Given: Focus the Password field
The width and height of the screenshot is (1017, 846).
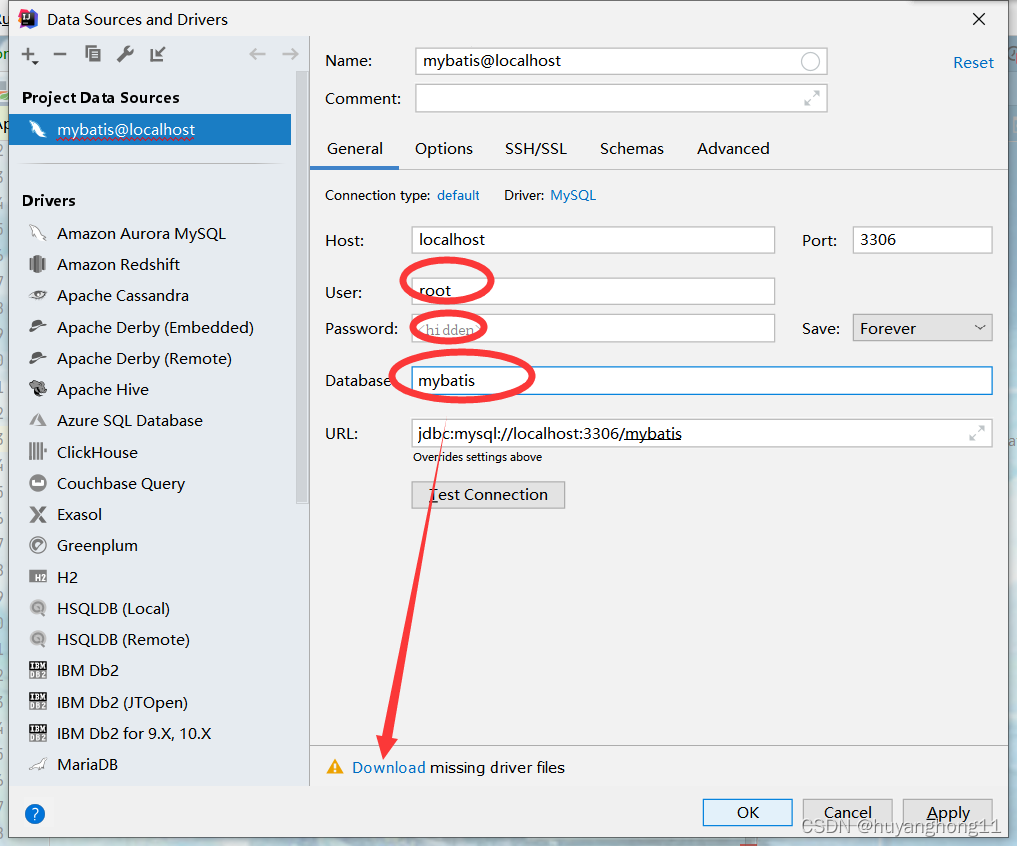Looking at the screenshot, I should [593, 328].
